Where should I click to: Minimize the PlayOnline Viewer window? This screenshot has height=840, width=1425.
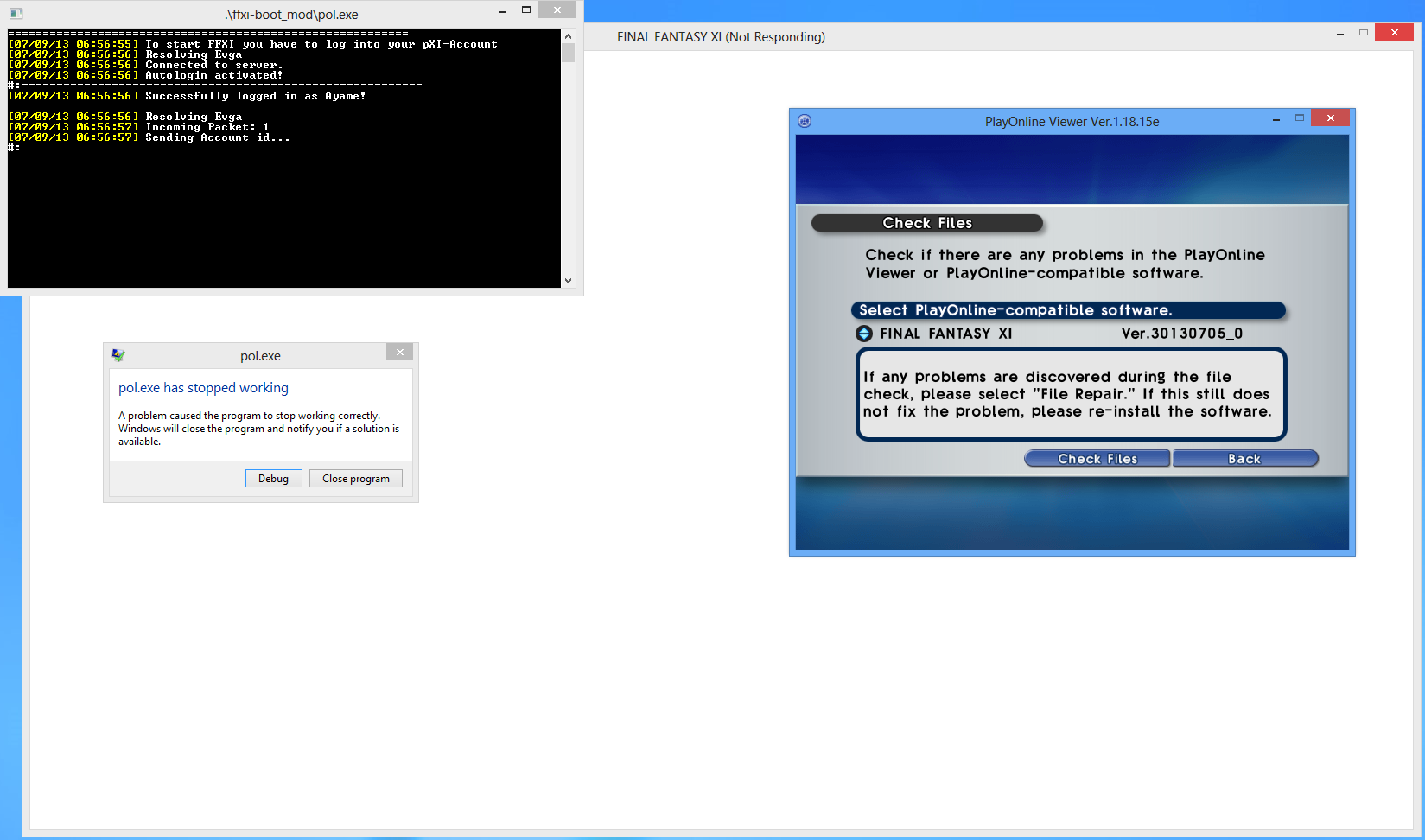pos(1276,119)
